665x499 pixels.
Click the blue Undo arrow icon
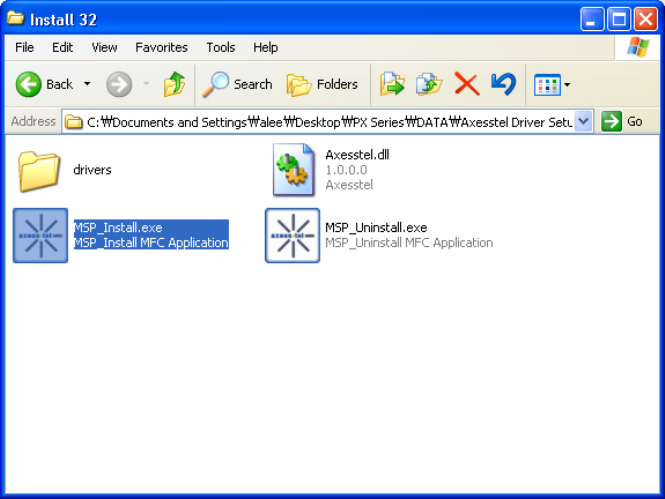point(503,84)
